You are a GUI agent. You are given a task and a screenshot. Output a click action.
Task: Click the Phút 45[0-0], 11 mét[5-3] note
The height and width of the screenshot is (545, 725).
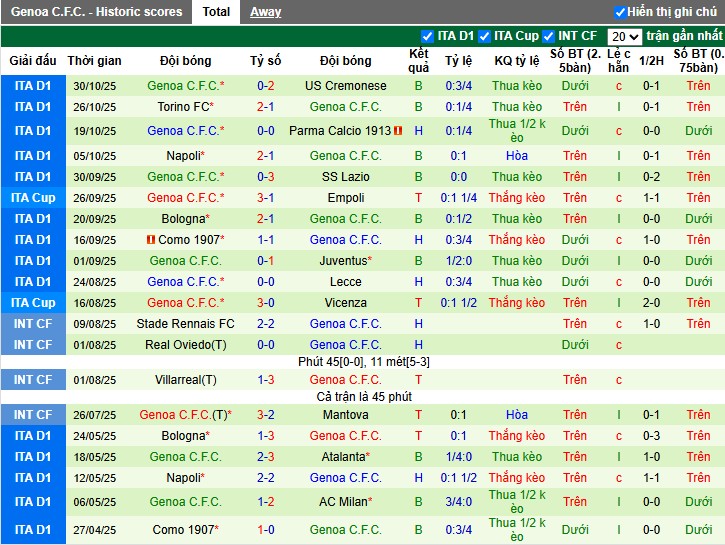pyautogui.click(x=363, y=362)
